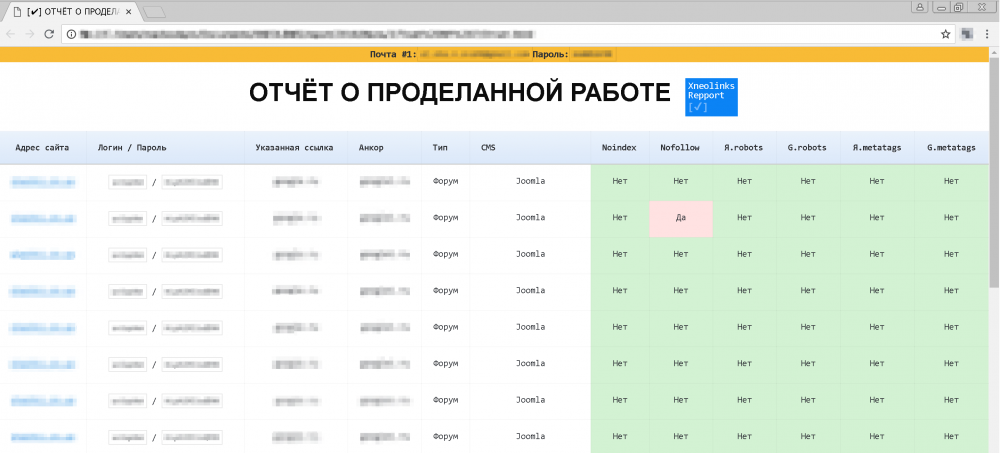
Task: Bookmark the page with star icon
Action: click(946, 34)
